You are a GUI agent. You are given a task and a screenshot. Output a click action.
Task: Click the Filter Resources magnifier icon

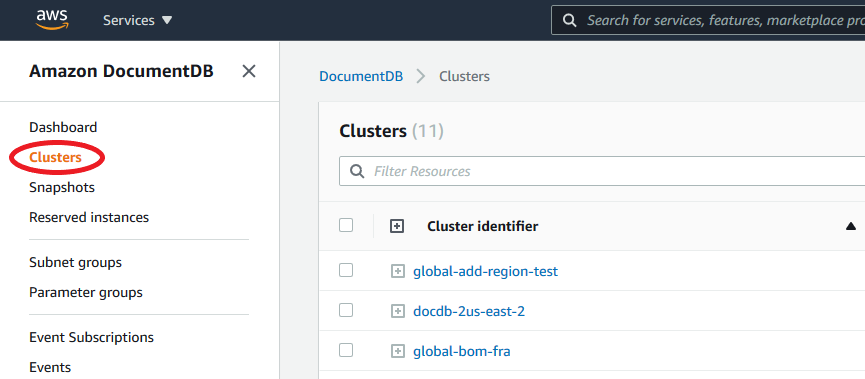point(357,171)
